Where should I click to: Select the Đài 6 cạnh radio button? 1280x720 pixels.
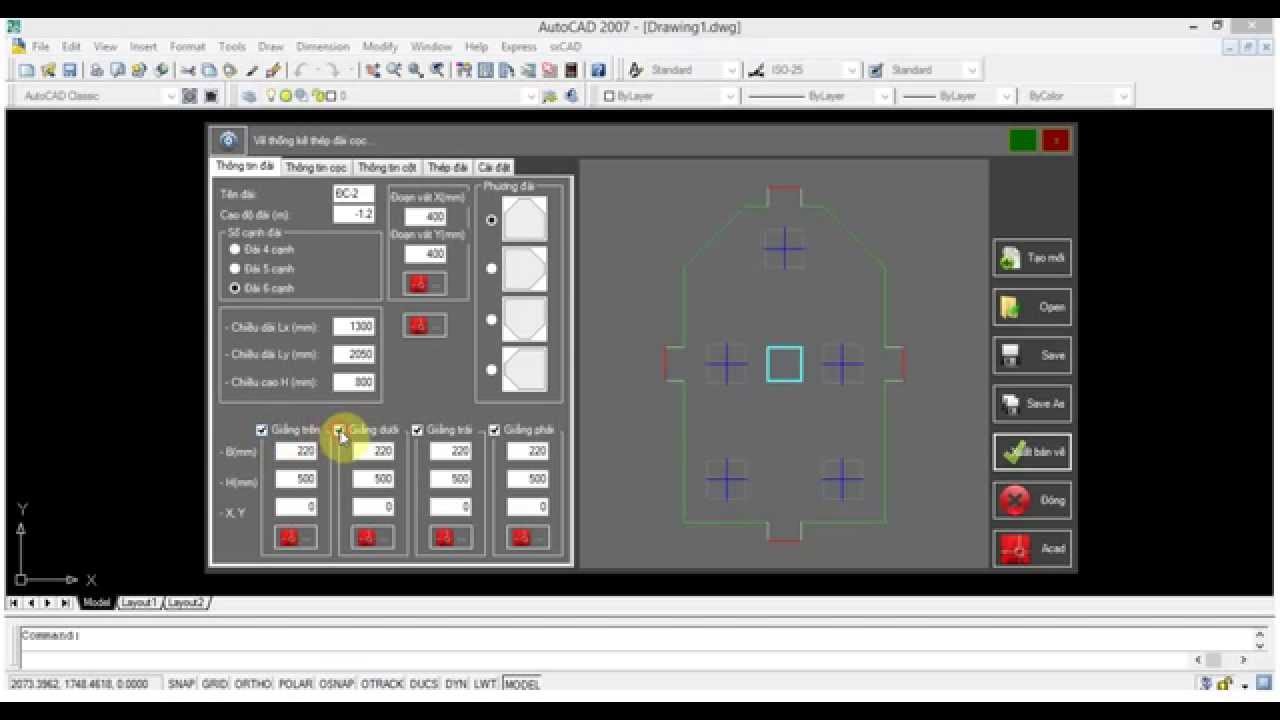(x=235, y=288)
